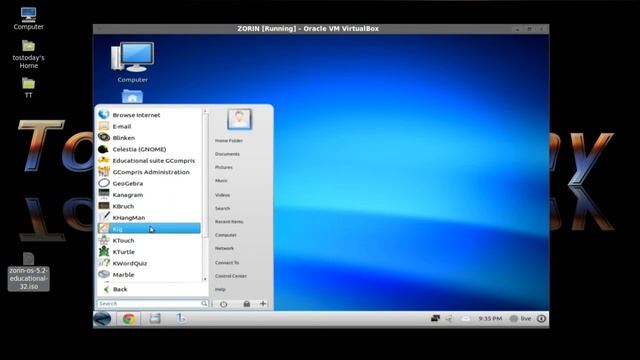The width and height of the screenshot is (640, 360).
Task: Click the KTouch app icon
Action: pyautogui.click(x=104, y=240)
